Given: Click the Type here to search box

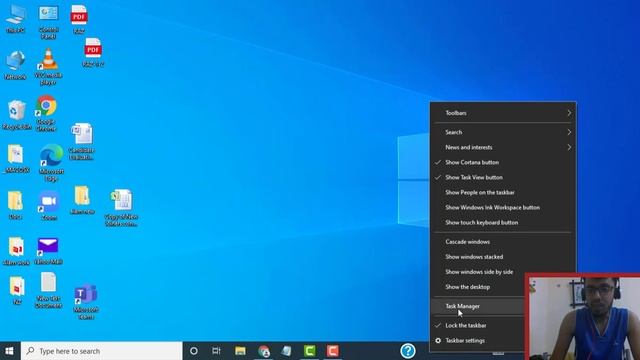Looking at the screenshot, I should pyautogui.click(x=101, y=351).
